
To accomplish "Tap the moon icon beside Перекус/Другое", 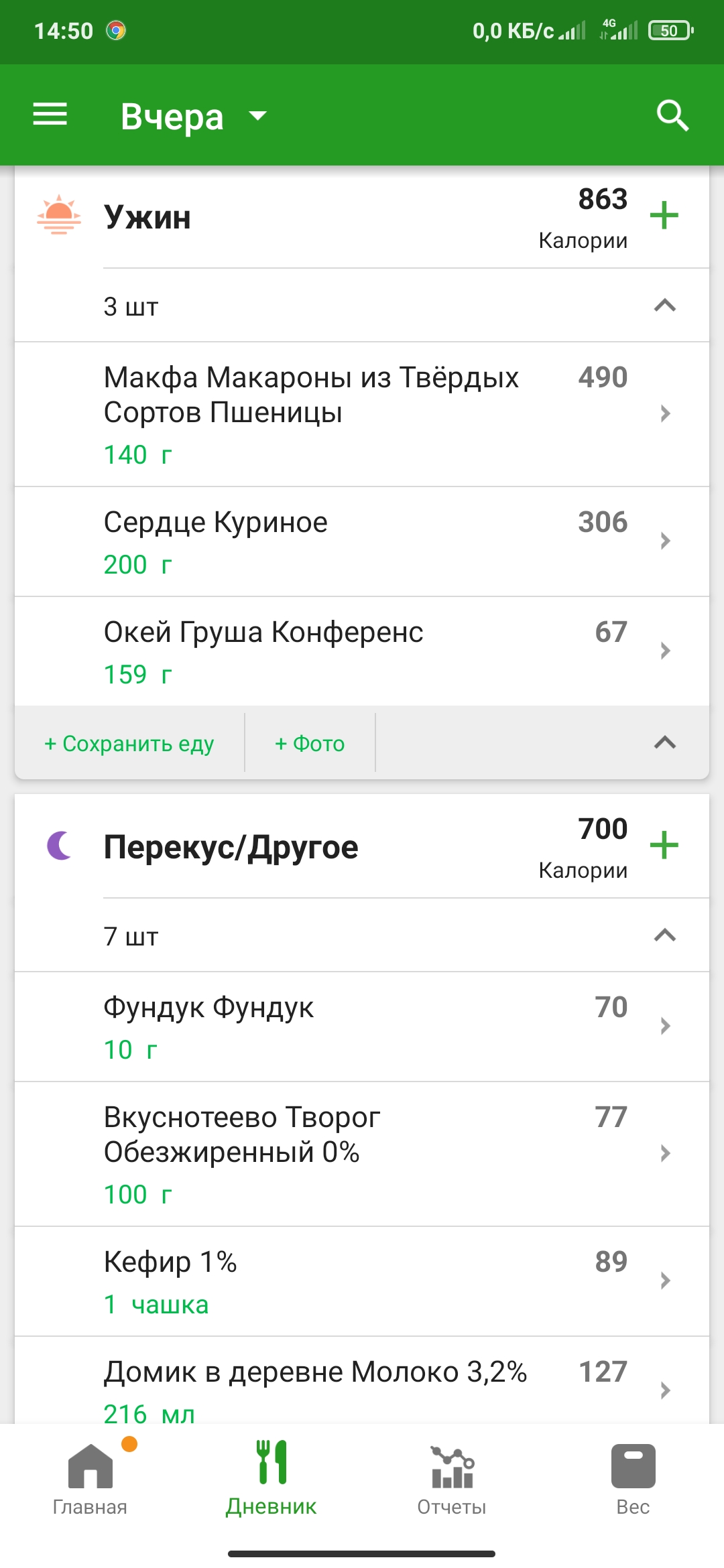I will click(x=59, y=845).
